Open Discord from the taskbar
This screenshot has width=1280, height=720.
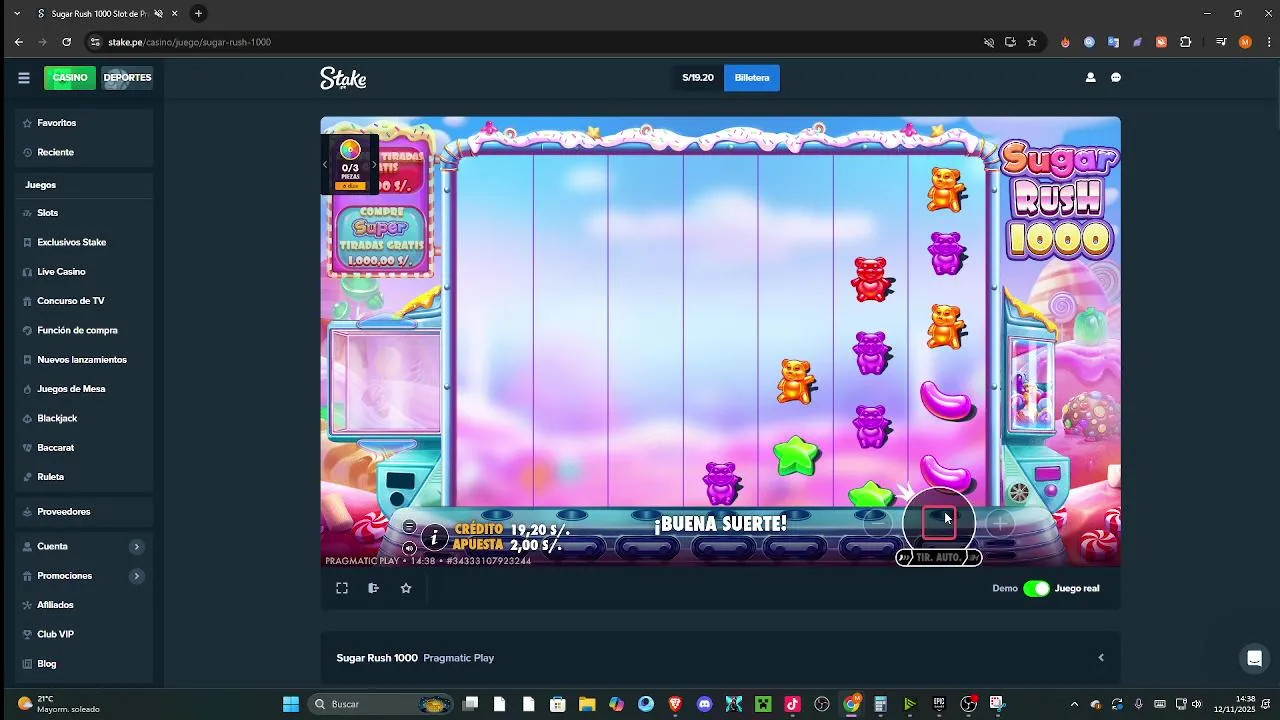[705, 704]
